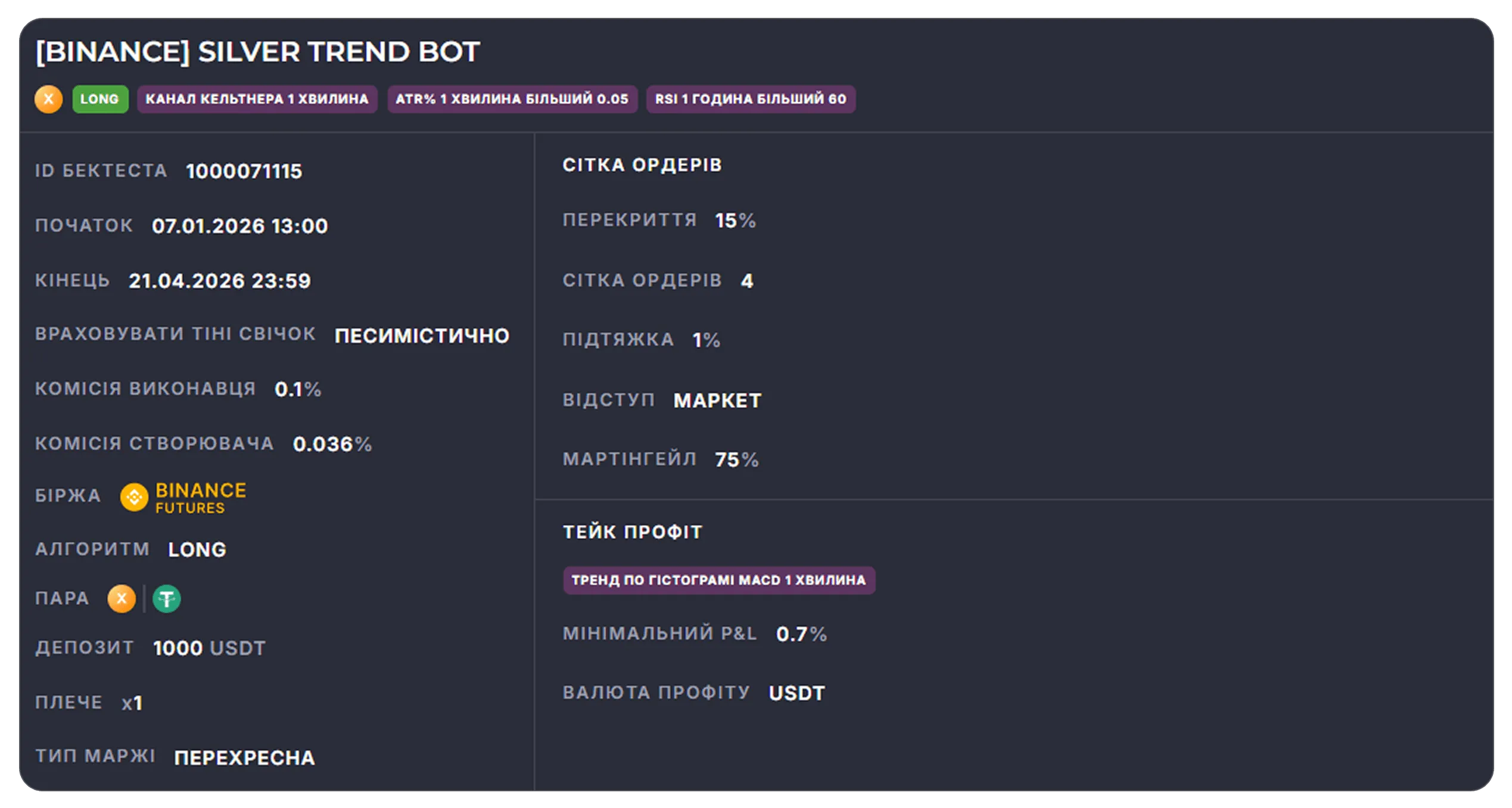1512x808 pixels.
Task: Click the ПЕРЕХРЕСНА margin type value
Action: (x=244, y=758)
